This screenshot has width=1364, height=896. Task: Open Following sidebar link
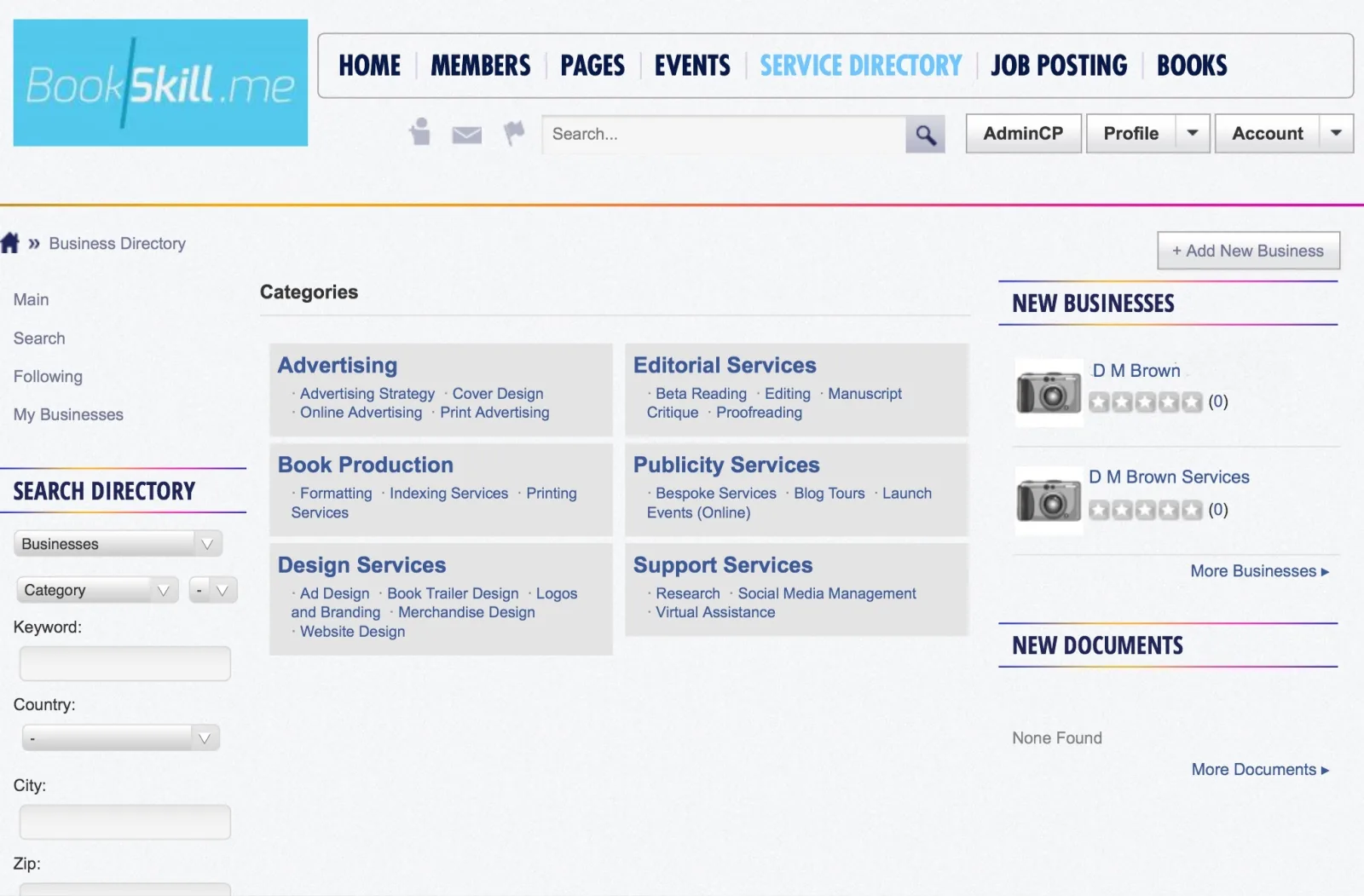point(48,377)
